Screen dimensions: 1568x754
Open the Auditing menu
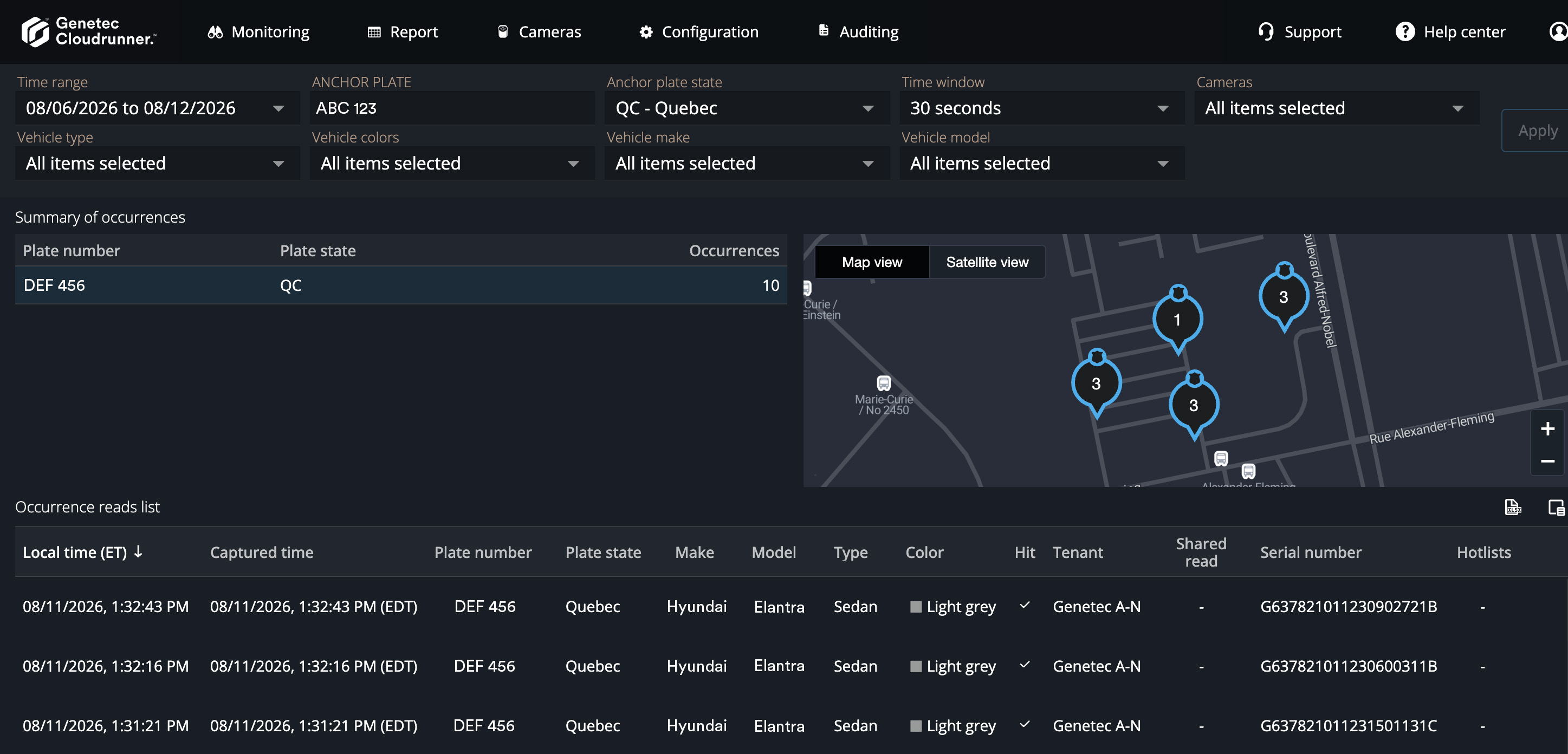[x=858, y=31]
